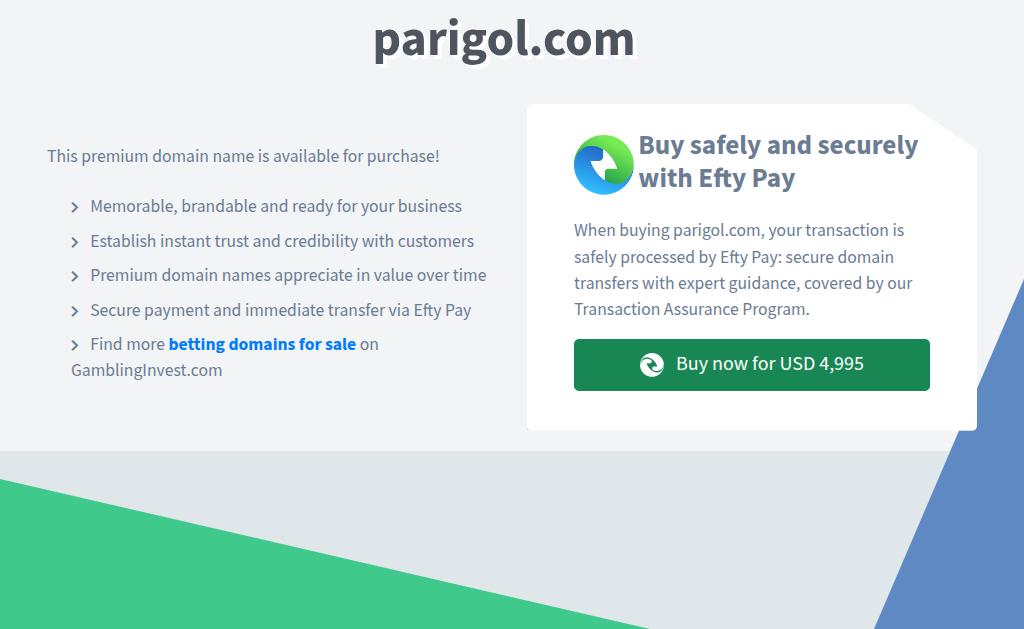This screenshot has height=629, width=1024.
Task: Click 'Buy safely and securely with Efty Pay' heading
Action: [778, 161]
